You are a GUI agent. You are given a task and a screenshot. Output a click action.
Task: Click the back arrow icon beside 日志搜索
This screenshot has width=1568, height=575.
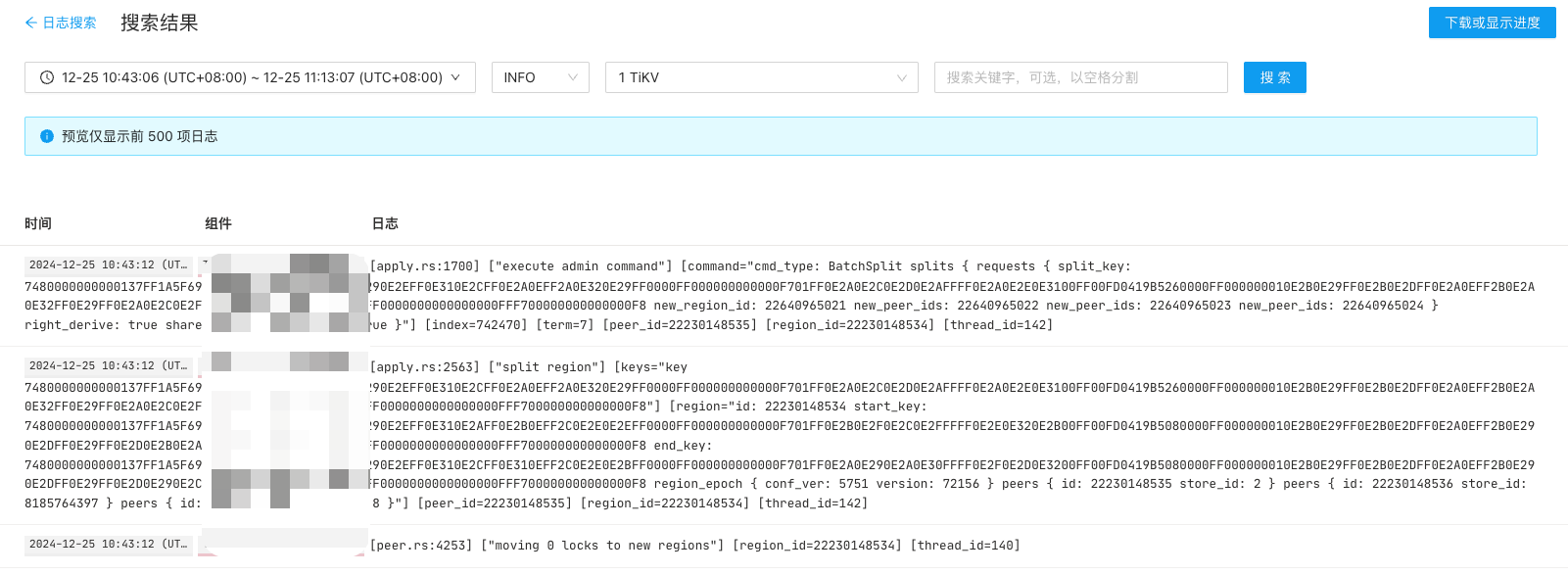point(31,23)
